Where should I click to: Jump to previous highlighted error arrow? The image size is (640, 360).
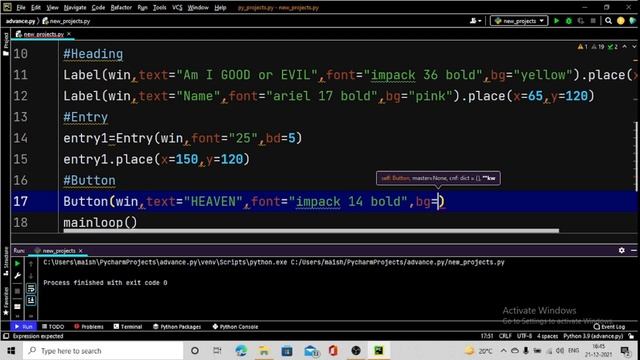pyautogui.click(x=624, y=47)
